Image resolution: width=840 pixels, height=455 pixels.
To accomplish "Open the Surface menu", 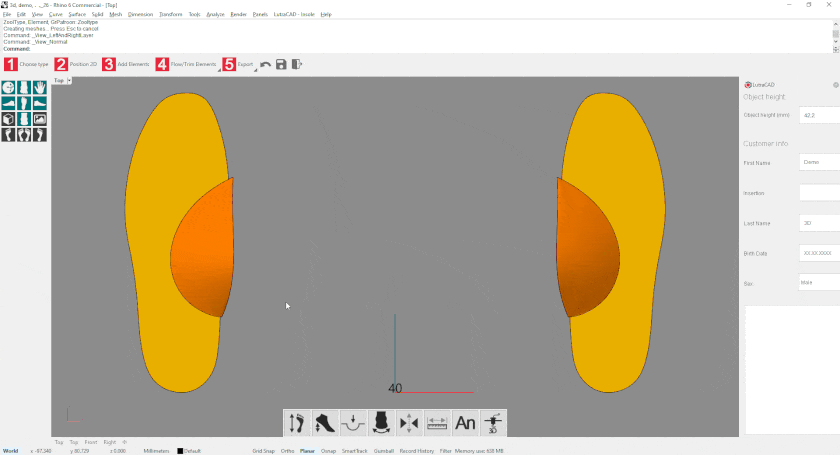I will [x=77, y=14].
